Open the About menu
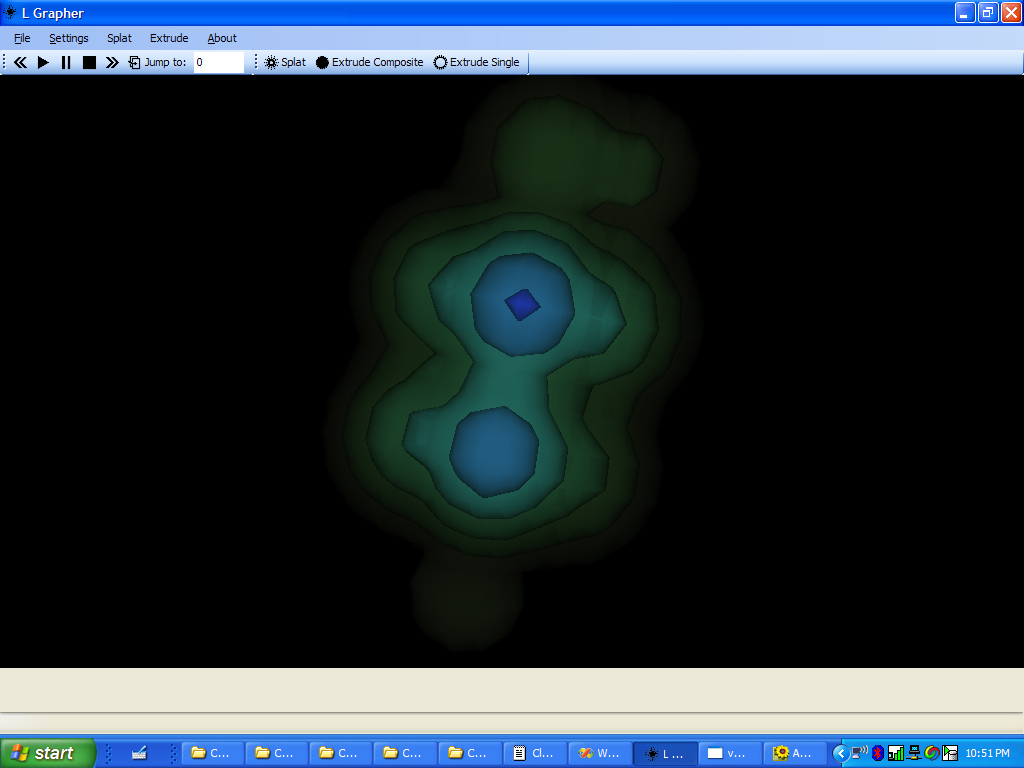 pos(222,38)
